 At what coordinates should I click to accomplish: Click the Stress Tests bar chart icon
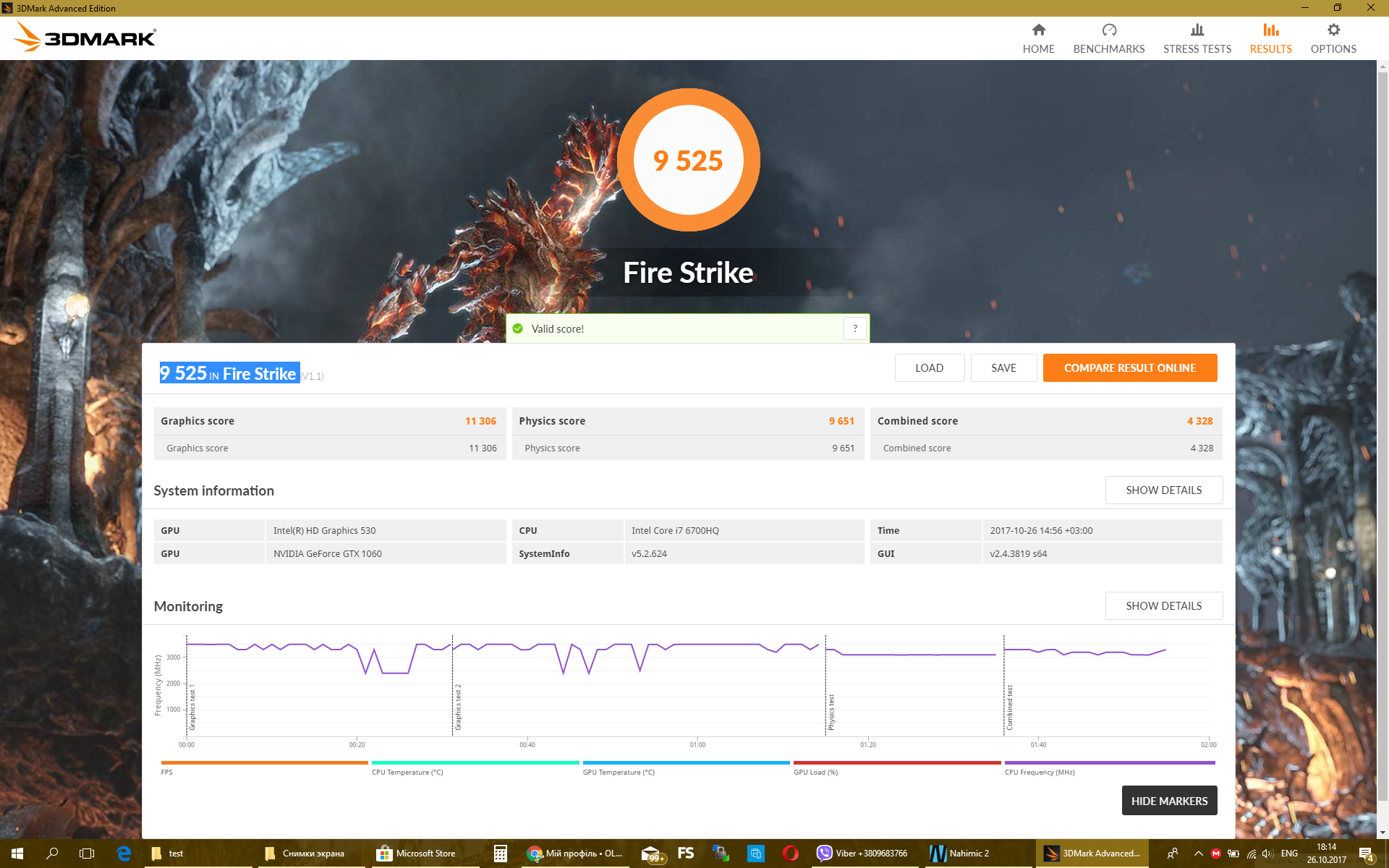pos(1197,30)
